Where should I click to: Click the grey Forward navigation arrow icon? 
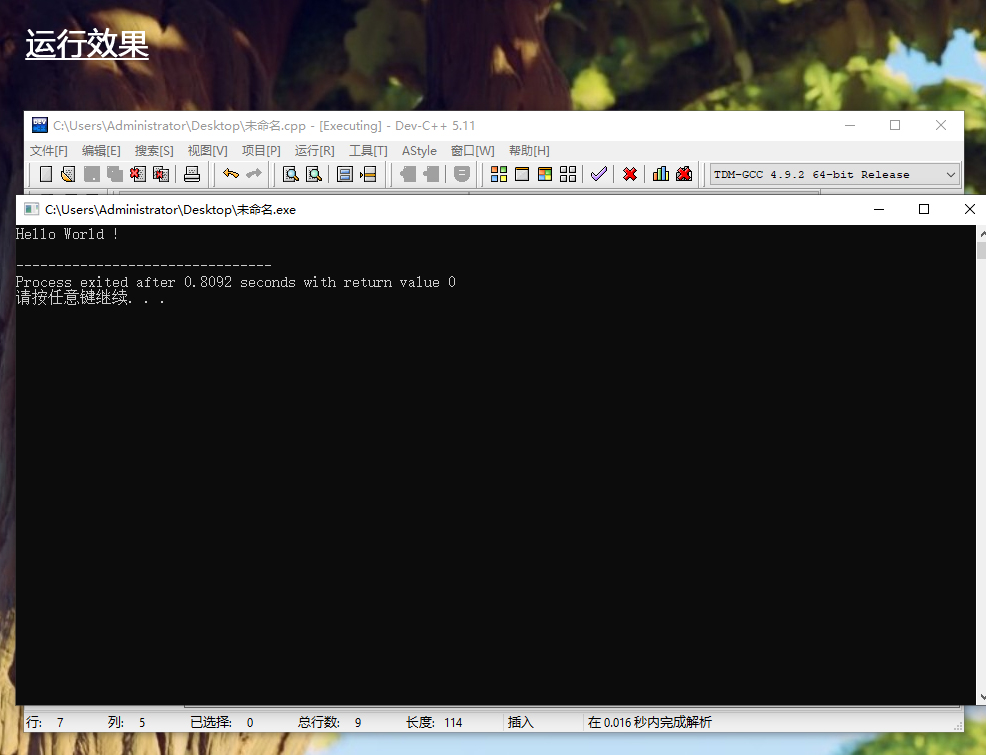click(x=431, y=174)
